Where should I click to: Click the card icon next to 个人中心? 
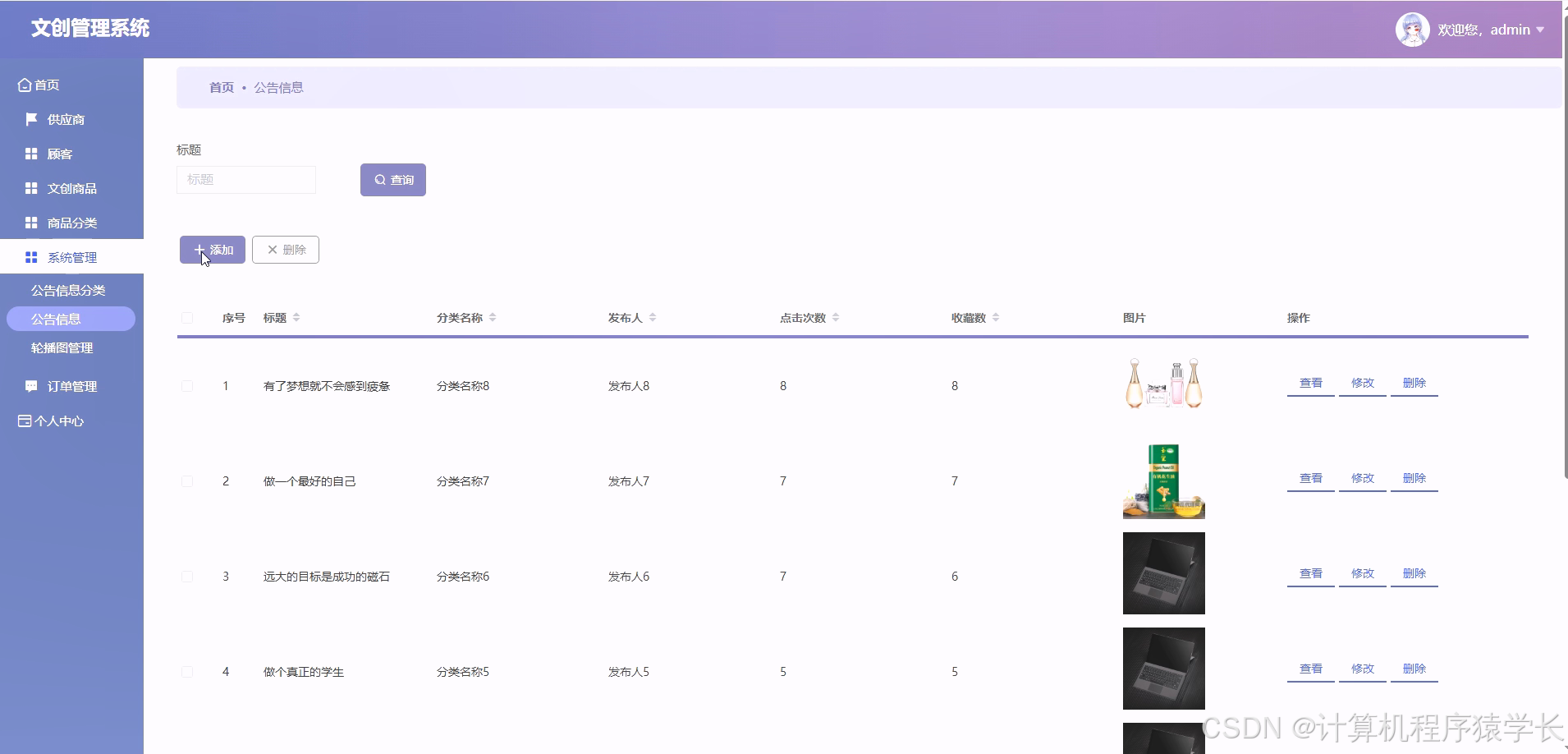tap(25, 421)
